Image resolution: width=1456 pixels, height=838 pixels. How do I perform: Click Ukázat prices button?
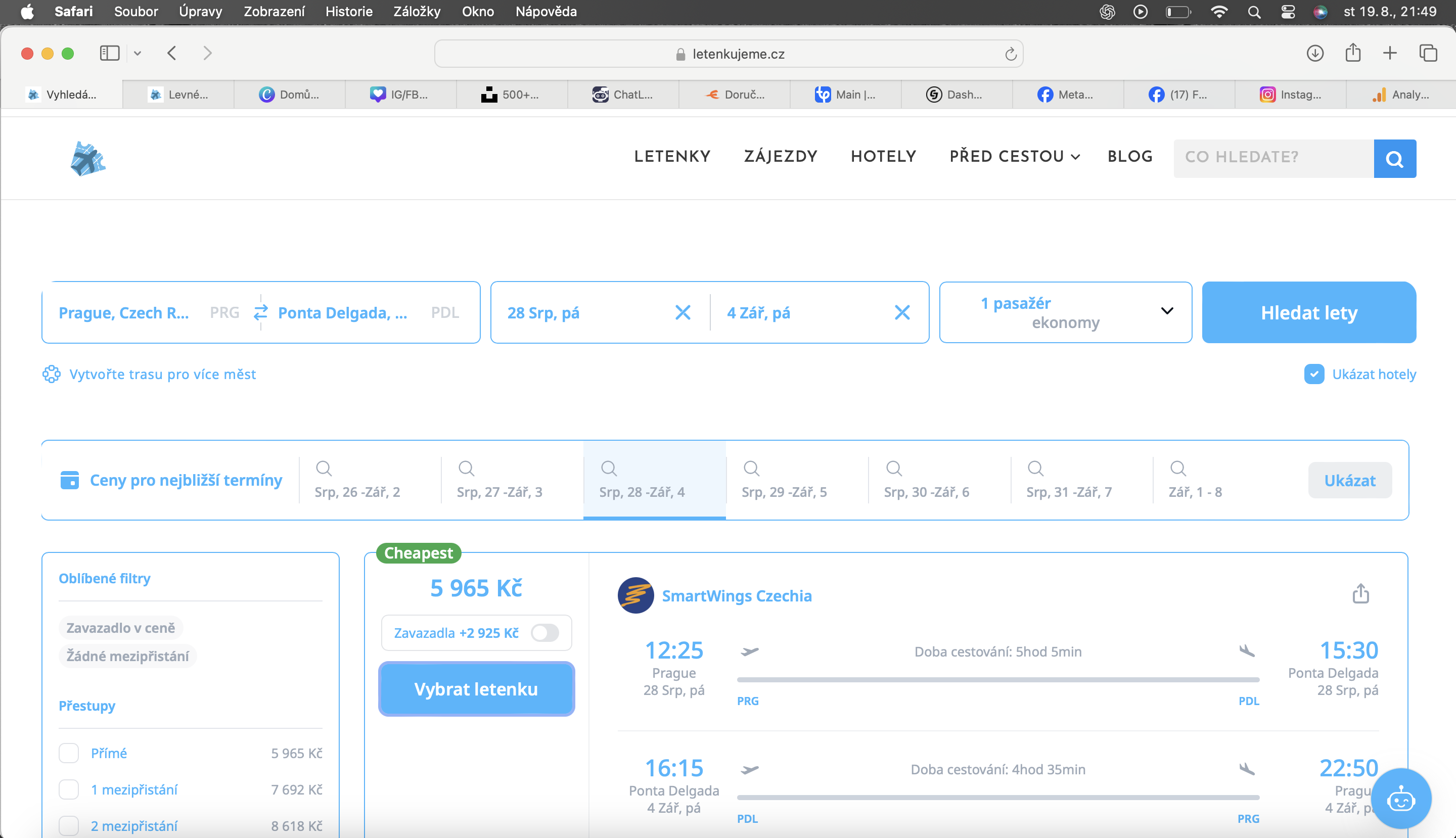pyautogui.click(x=1349, y=480)
